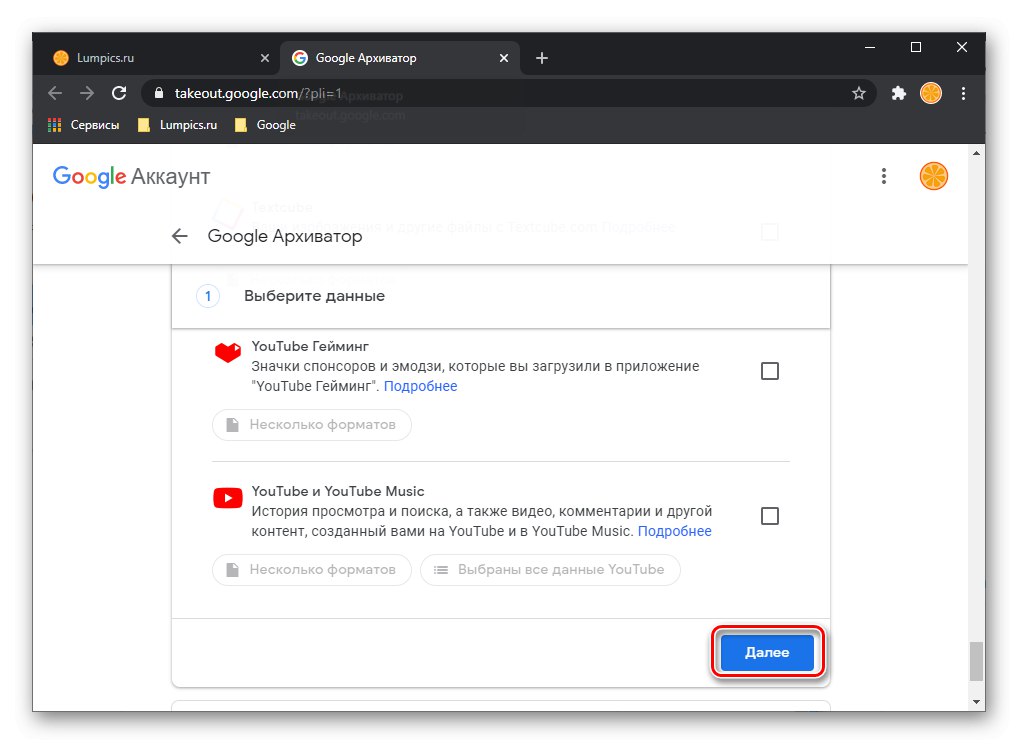Click the page scrollbar thumb
Screen dimensions: 1018x744
[x=976, y=661]
